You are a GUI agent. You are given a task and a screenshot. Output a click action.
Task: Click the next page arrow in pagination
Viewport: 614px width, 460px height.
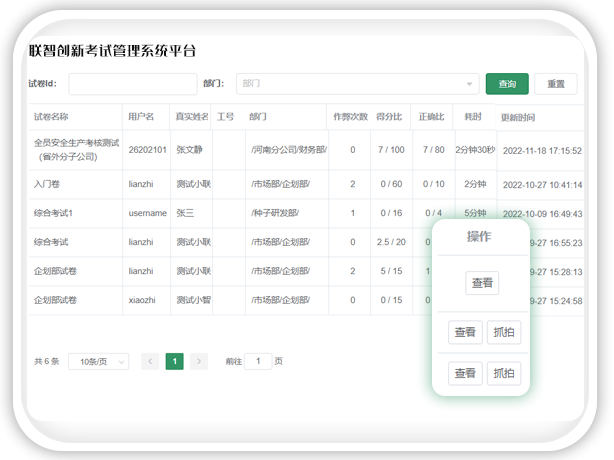[x=199, y=361]
